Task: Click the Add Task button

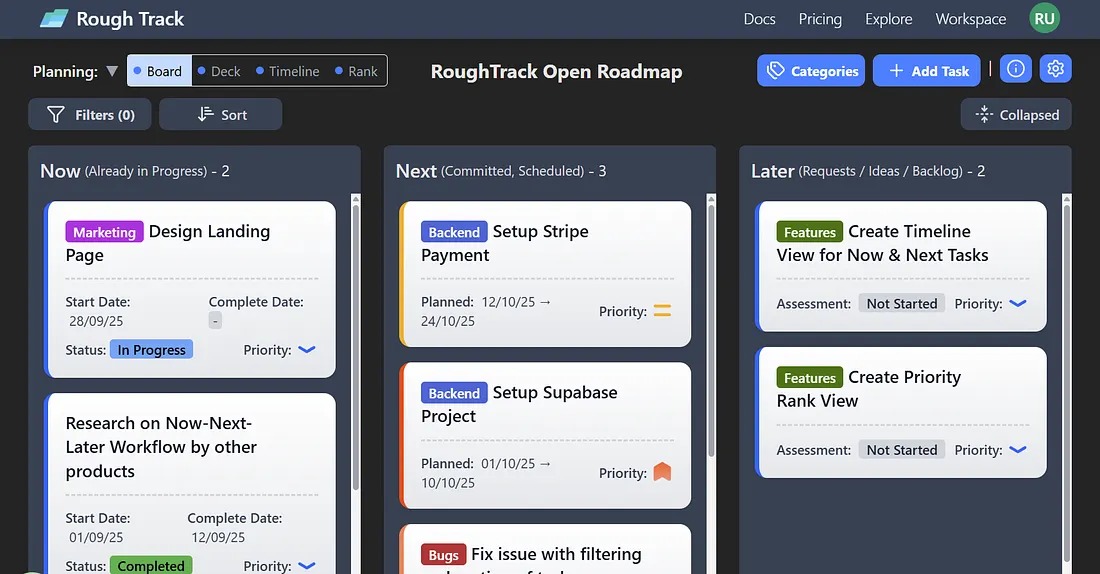Action: 927,71
